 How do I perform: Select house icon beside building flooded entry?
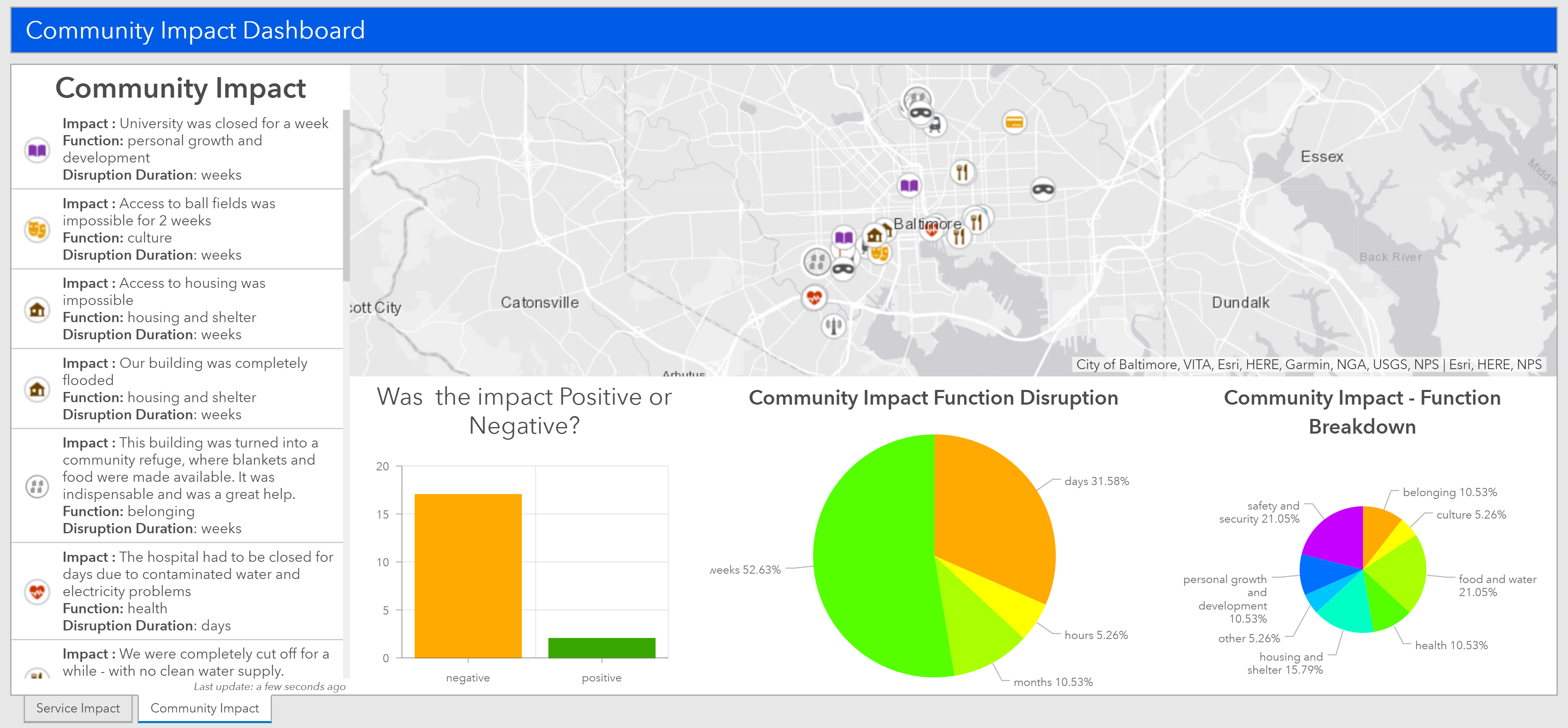pyautogui.click(x=37, y=389)
